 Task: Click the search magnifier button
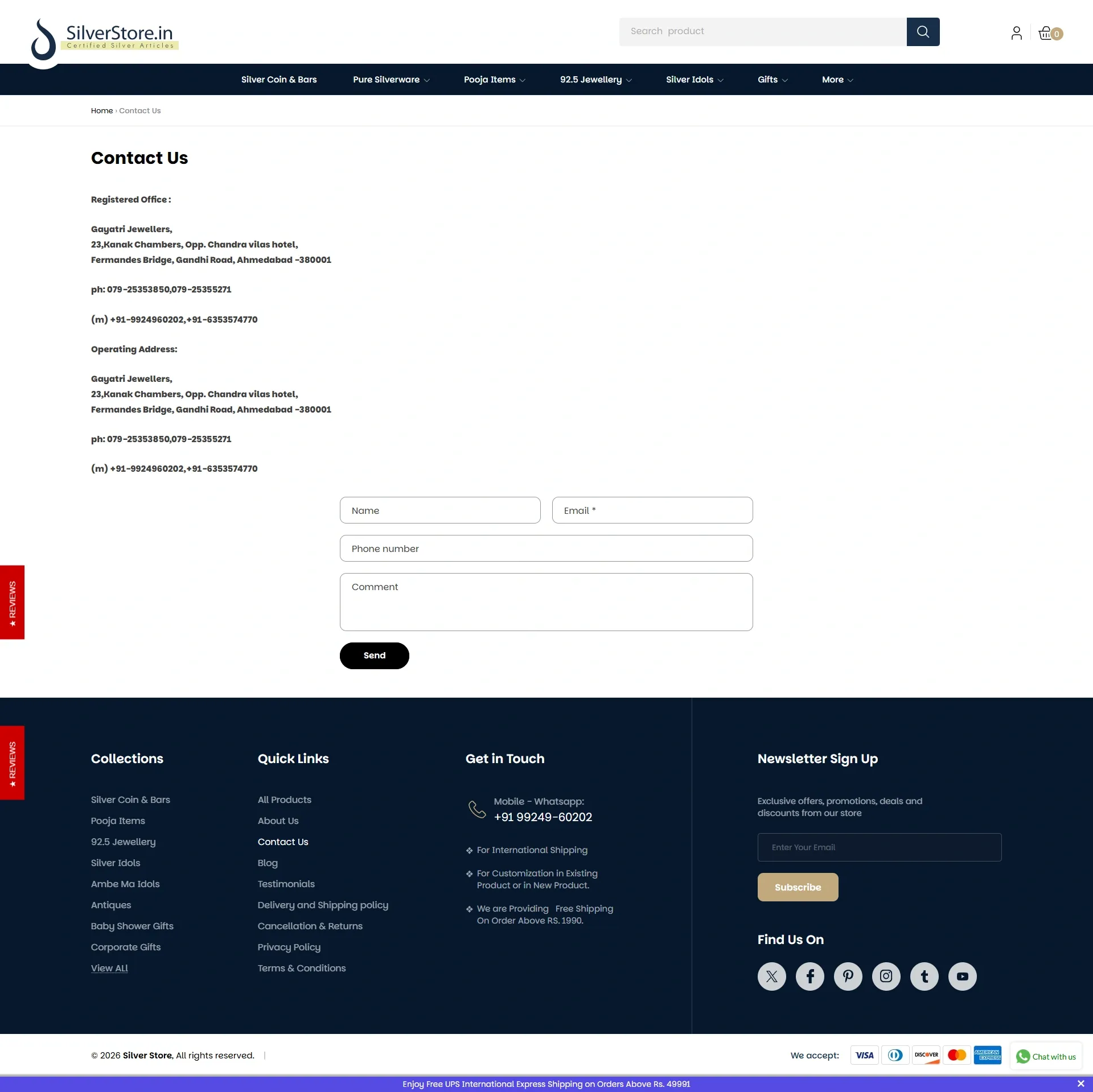tap(923, 32)
